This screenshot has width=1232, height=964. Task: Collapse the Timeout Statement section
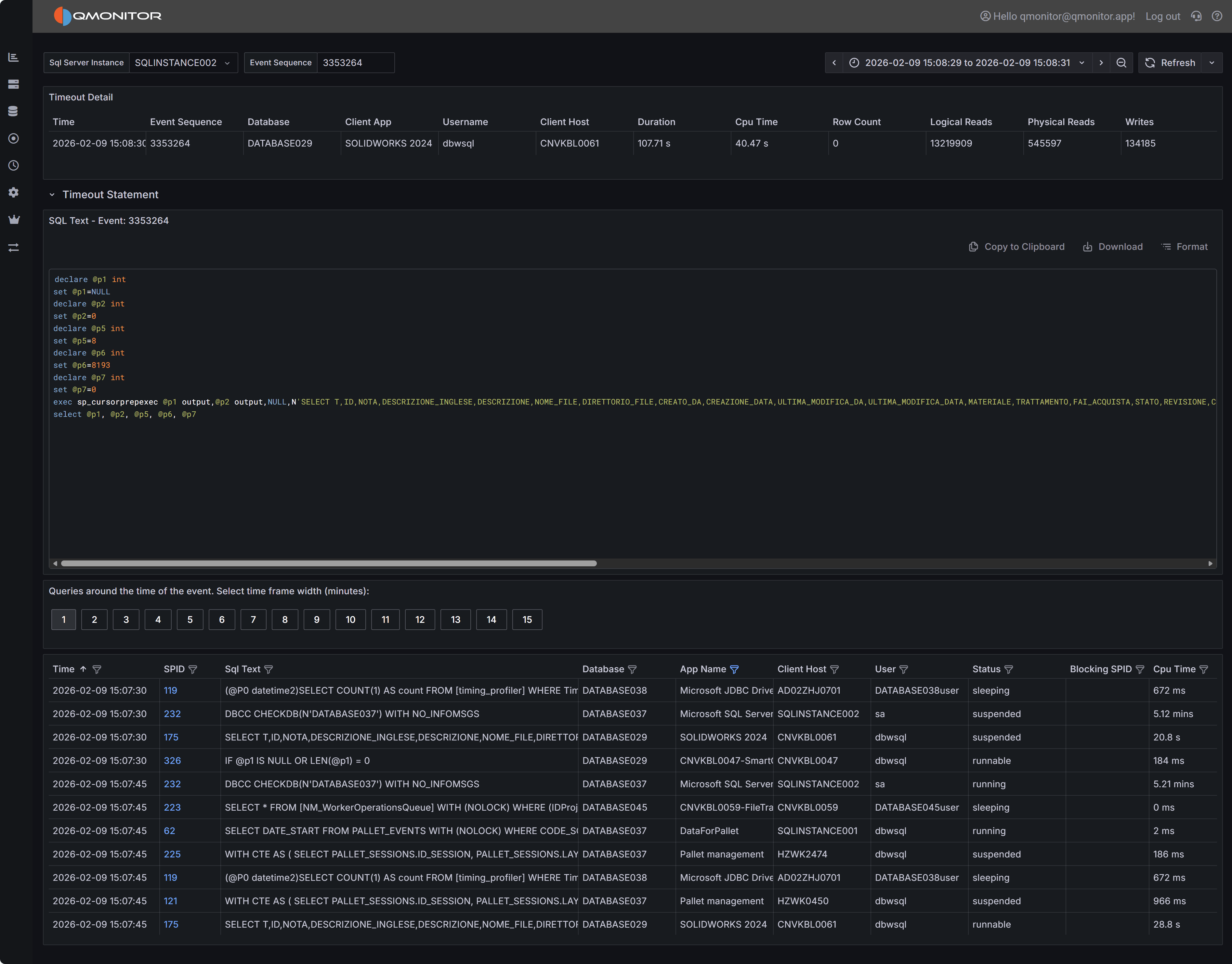(x=52, y=195)
